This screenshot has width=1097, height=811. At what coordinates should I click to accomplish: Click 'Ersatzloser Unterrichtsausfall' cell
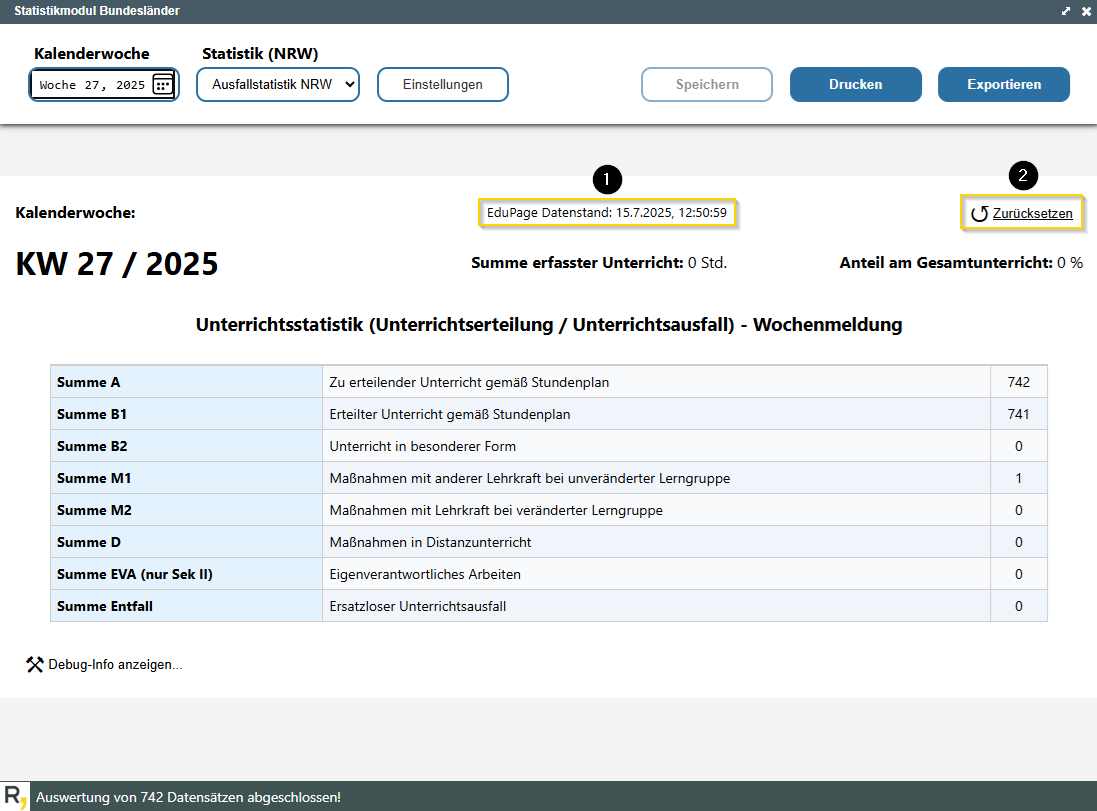tap(656, 607)
